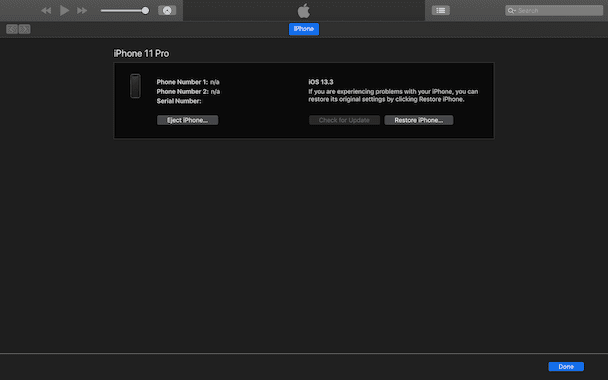Click the Restore iPhone... button
Viewport: 608px width, 380px height.
tap(419, 120)
